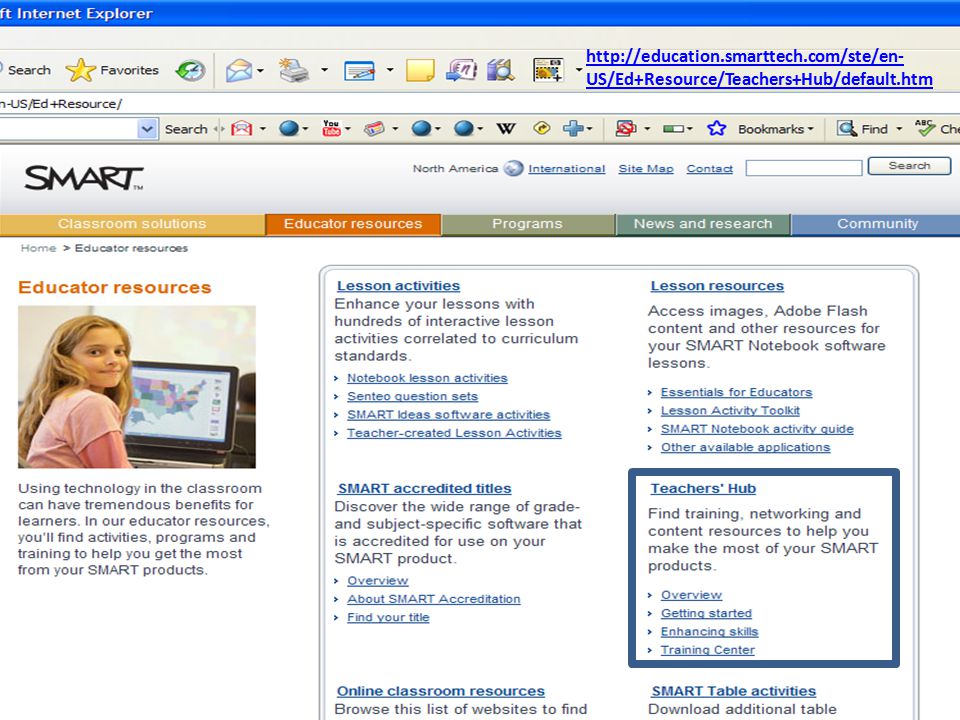960x720 pixels.
Task: Open SMART Ideas software activities link
Action: tap(448, 415)
